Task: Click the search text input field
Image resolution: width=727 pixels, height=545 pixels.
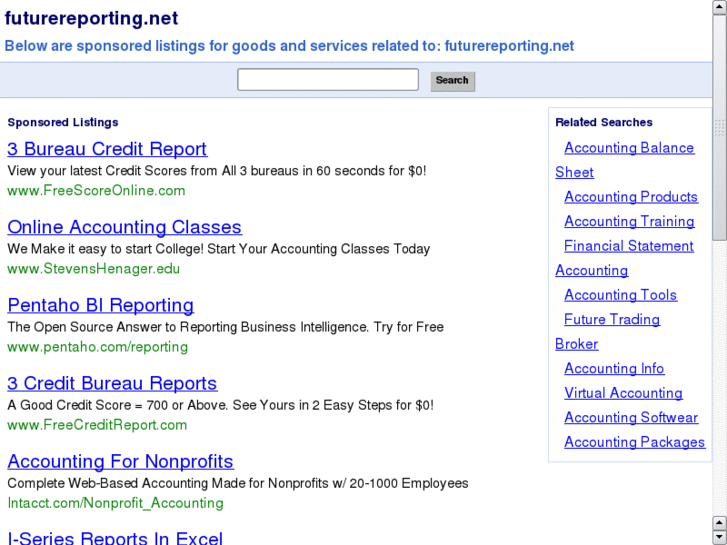Action: (327, 80)
